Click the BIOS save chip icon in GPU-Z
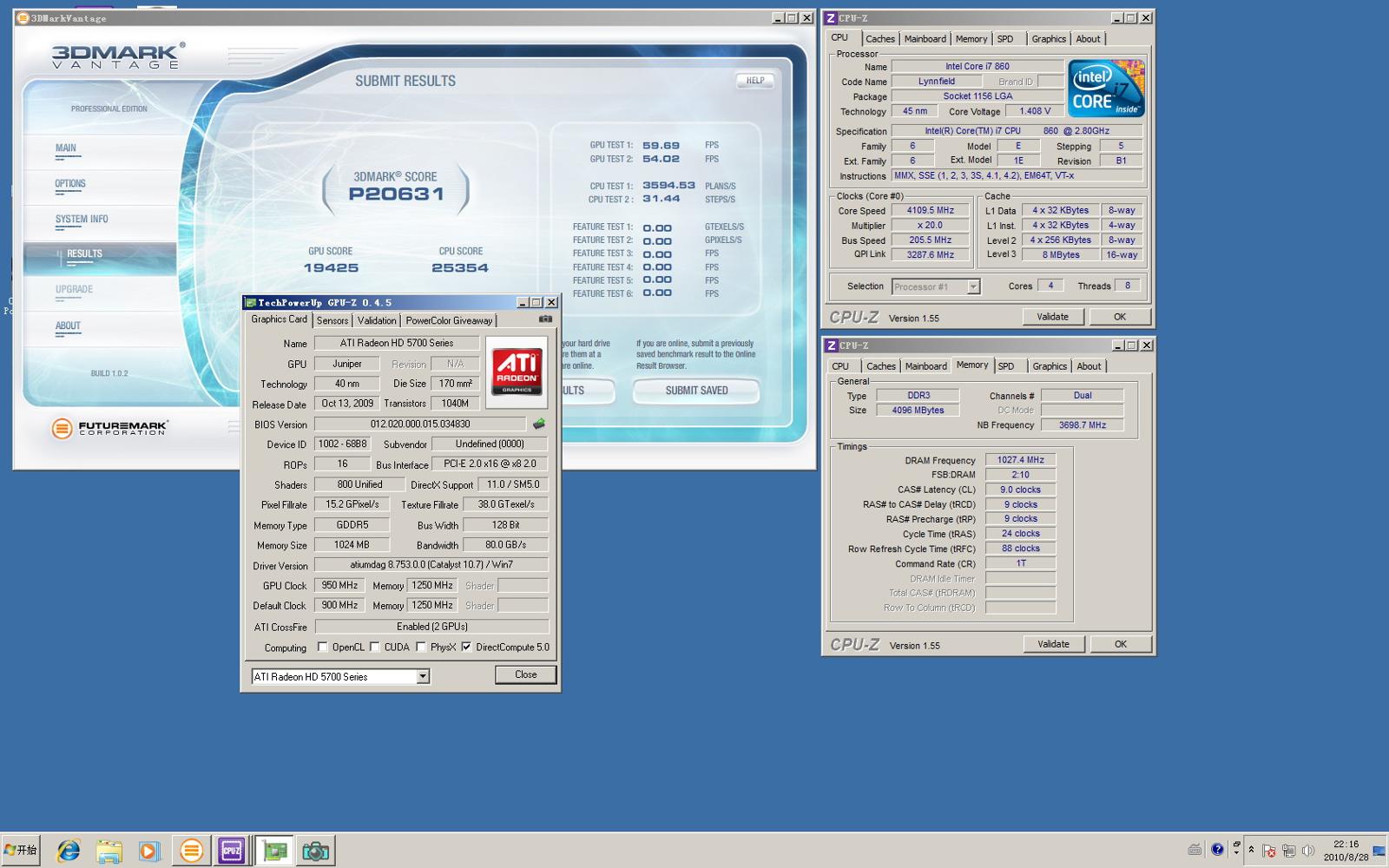 (x=539, y=424)
